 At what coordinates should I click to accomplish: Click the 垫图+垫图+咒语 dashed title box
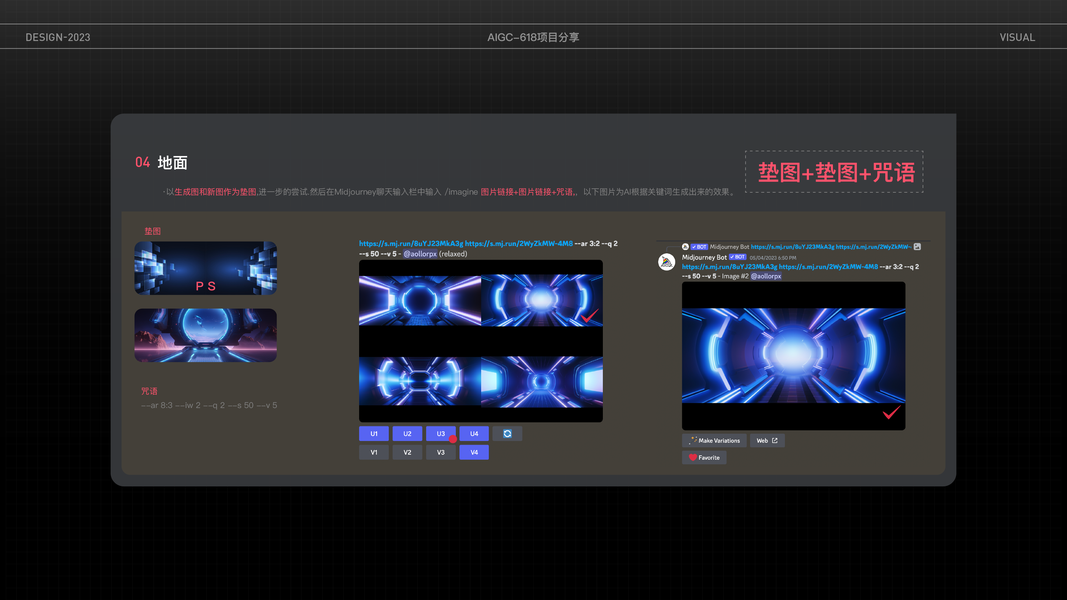tap(834, 172)
